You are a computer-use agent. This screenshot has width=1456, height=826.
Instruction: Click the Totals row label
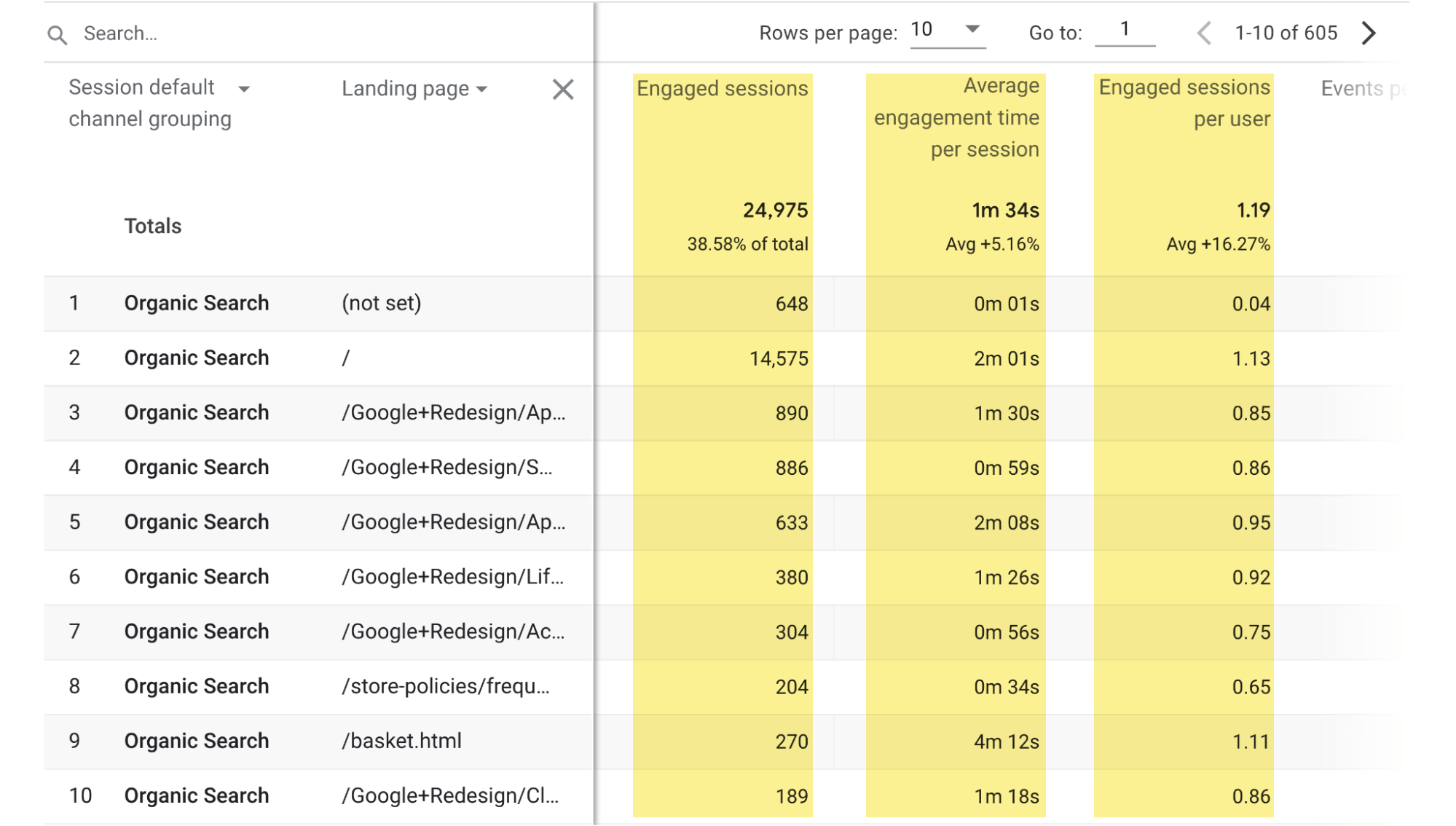point(153,226)
